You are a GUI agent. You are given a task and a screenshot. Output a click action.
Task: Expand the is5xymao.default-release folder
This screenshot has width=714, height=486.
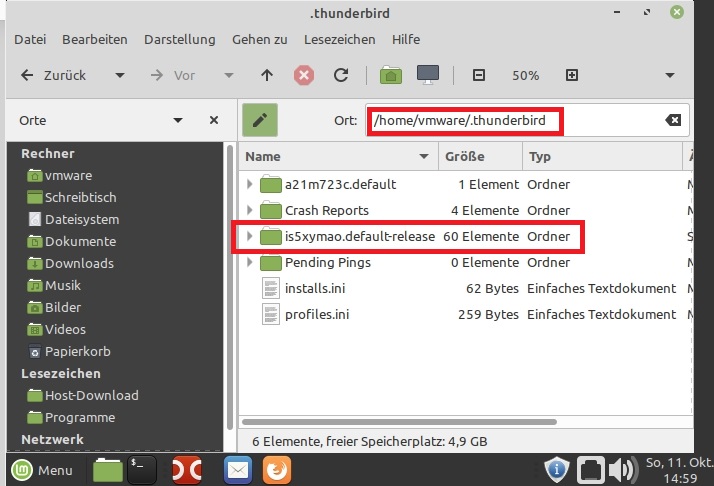coord(250,236)
